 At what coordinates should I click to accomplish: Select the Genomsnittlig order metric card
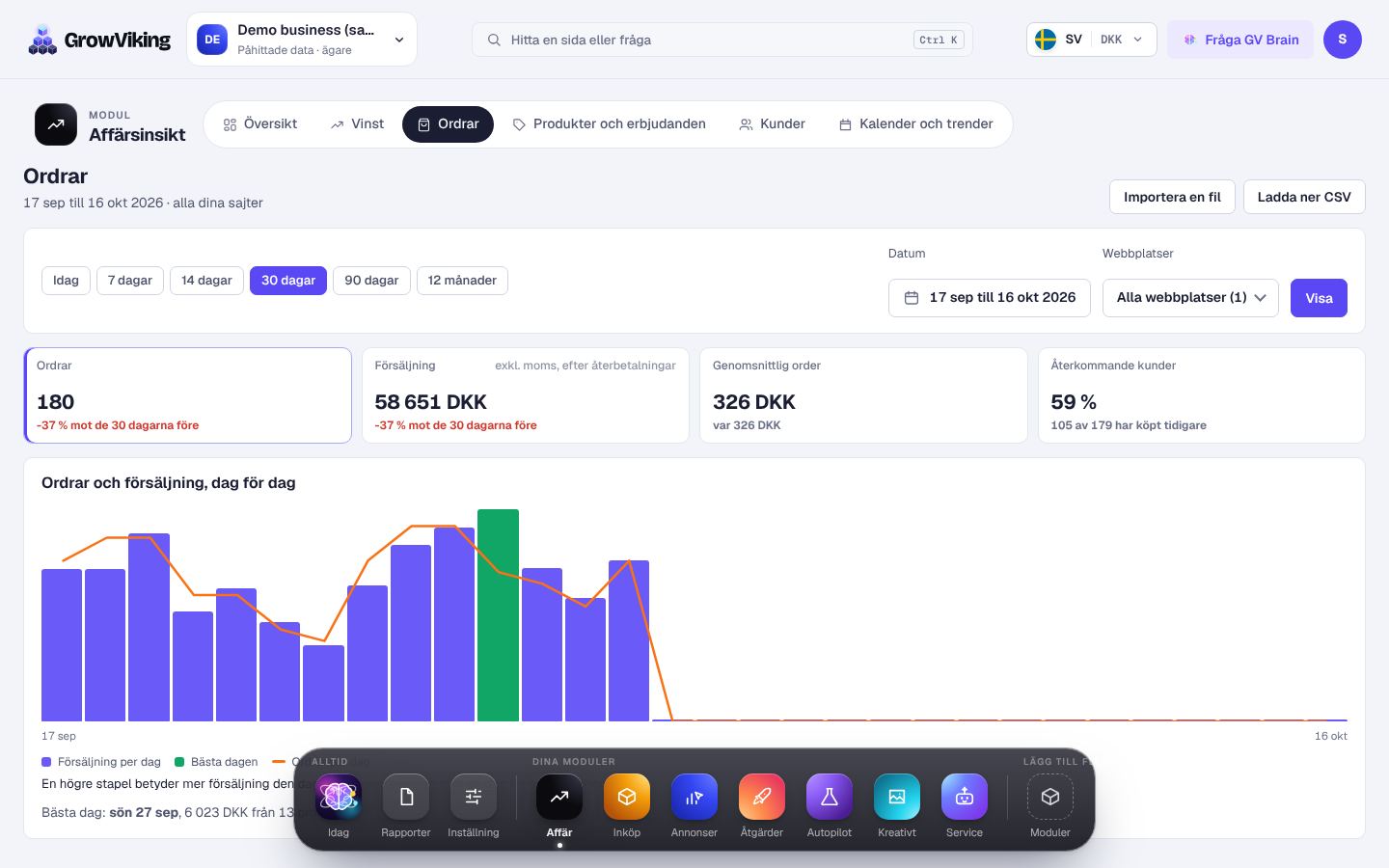(863, 395)
